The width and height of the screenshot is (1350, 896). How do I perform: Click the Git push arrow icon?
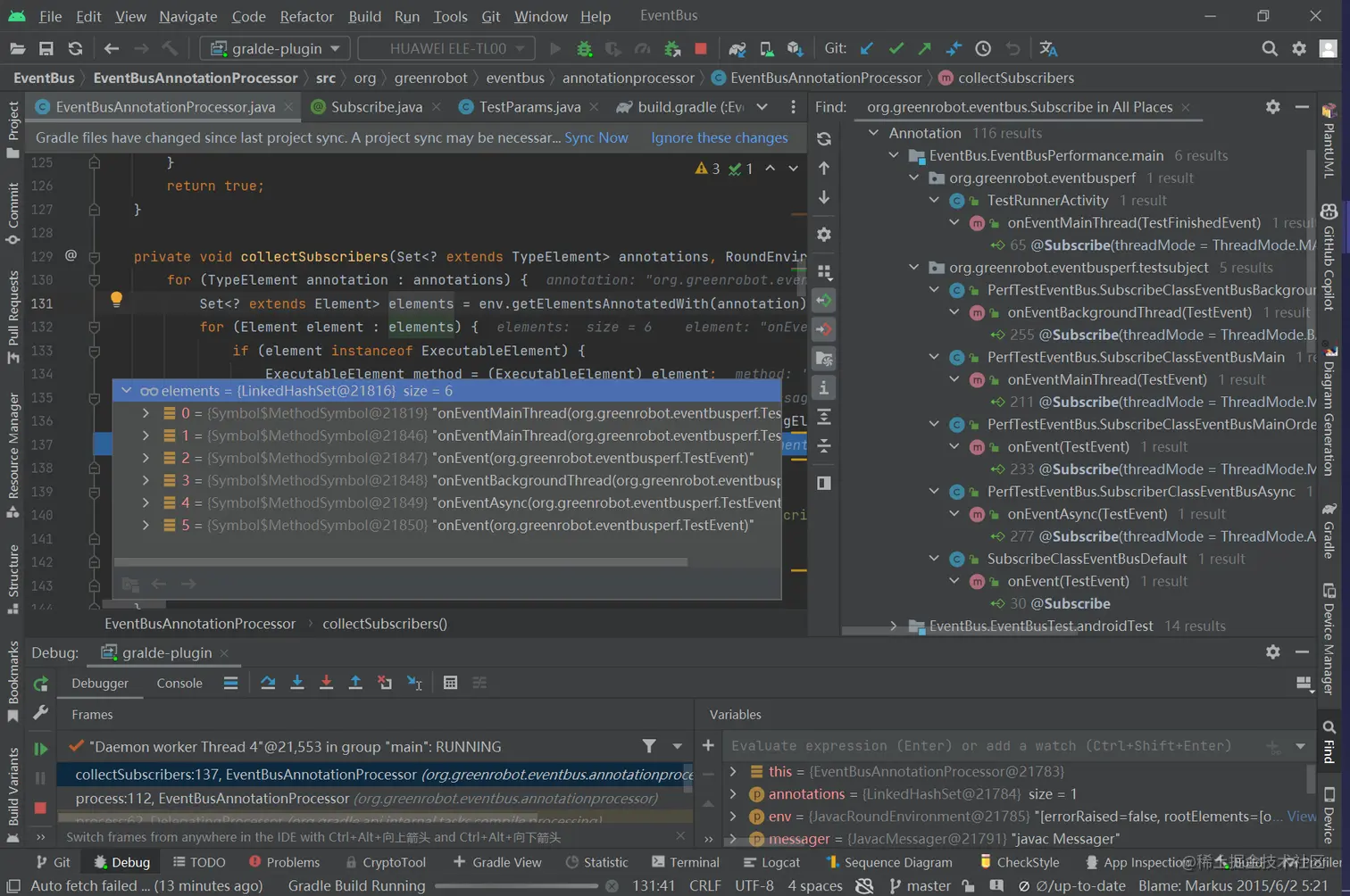[925, 48]
